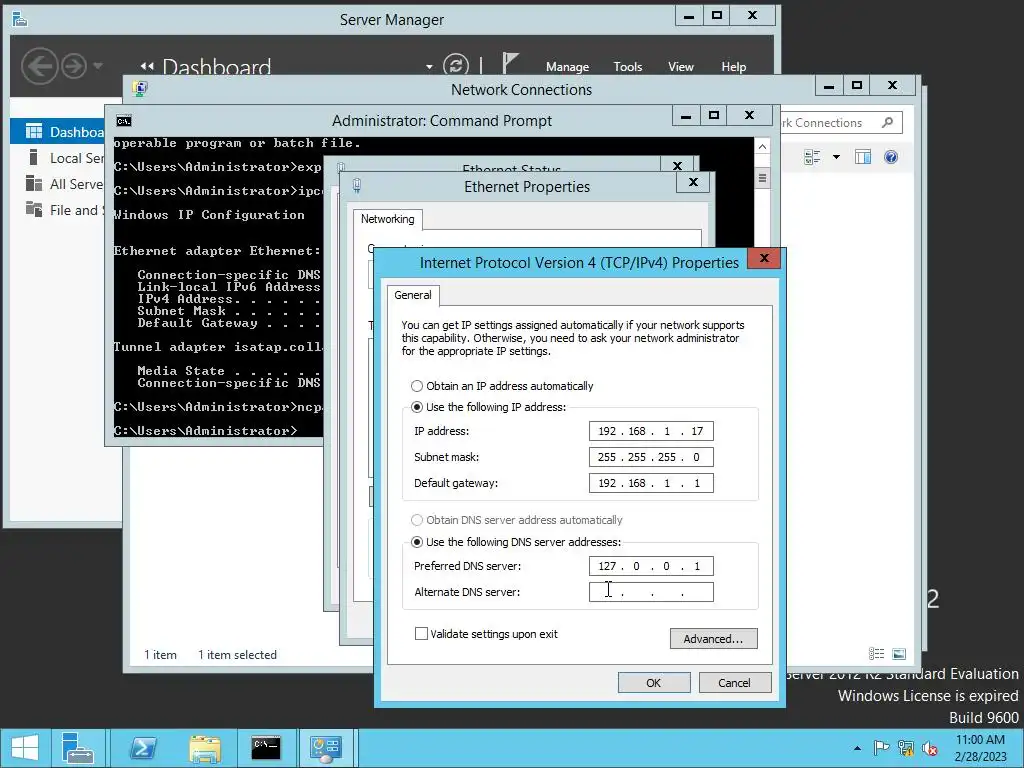Image resolution: width=1024 pixels, height=768 pixels.
Task: Select Local Server in the sidebar
Action: (65, 158)
